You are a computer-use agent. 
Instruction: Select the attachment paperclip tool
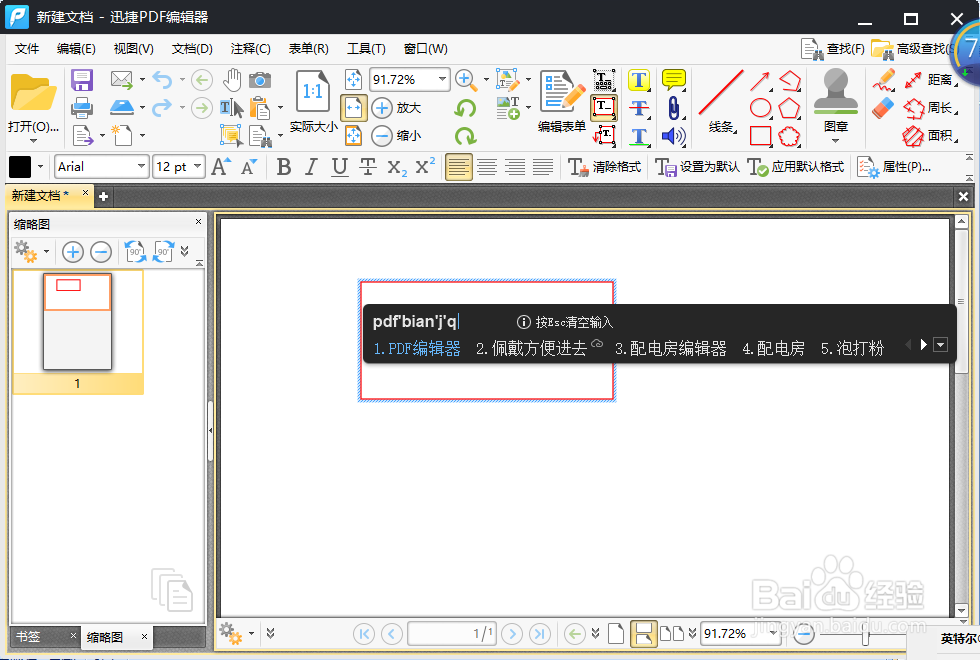(675, 107)
